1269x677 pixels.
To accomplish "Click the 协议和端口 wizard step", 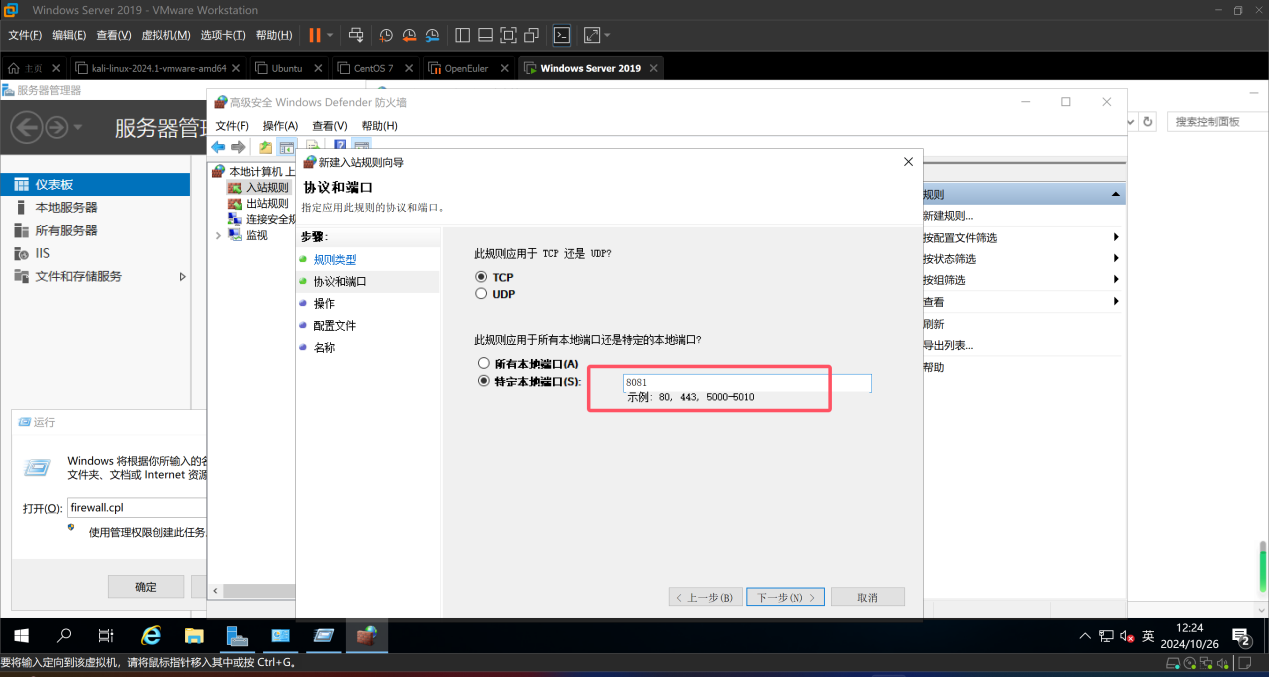I will tap(340, 282).
